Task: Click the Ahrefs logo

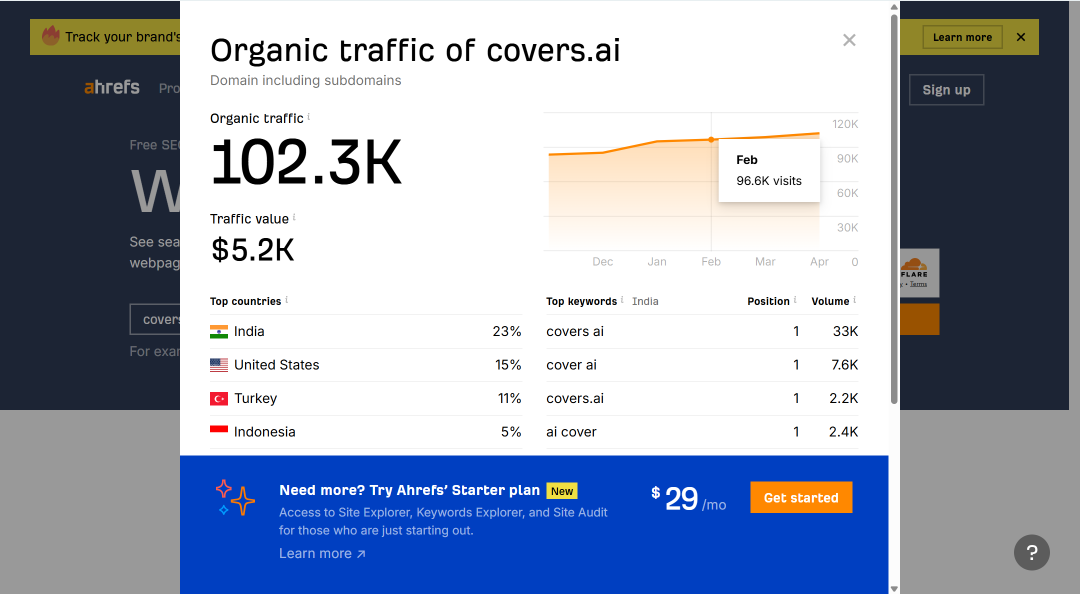Action: [x=112, y=88]
